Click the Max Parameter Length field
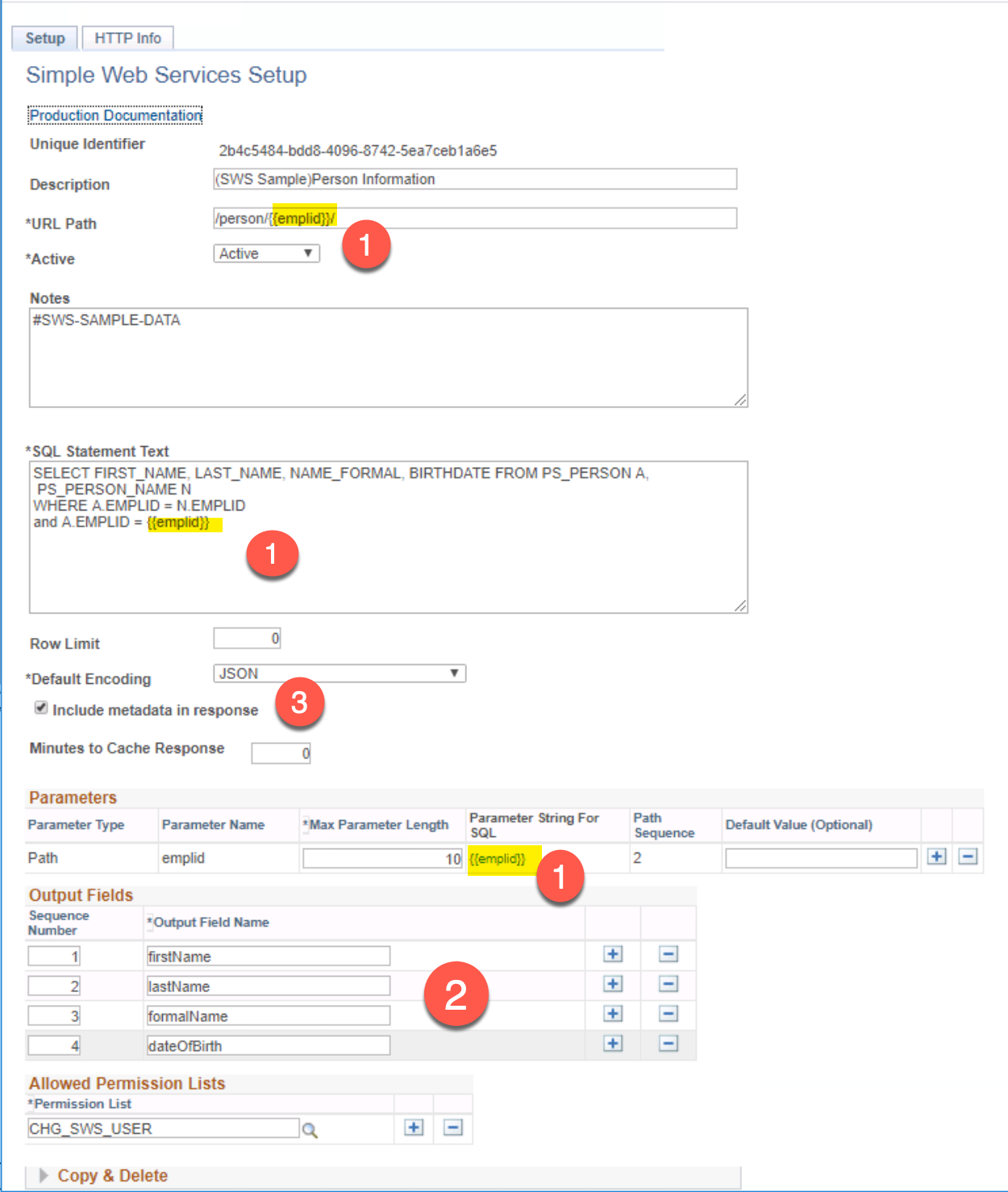 pyautogui.click(x=382, y=859)
